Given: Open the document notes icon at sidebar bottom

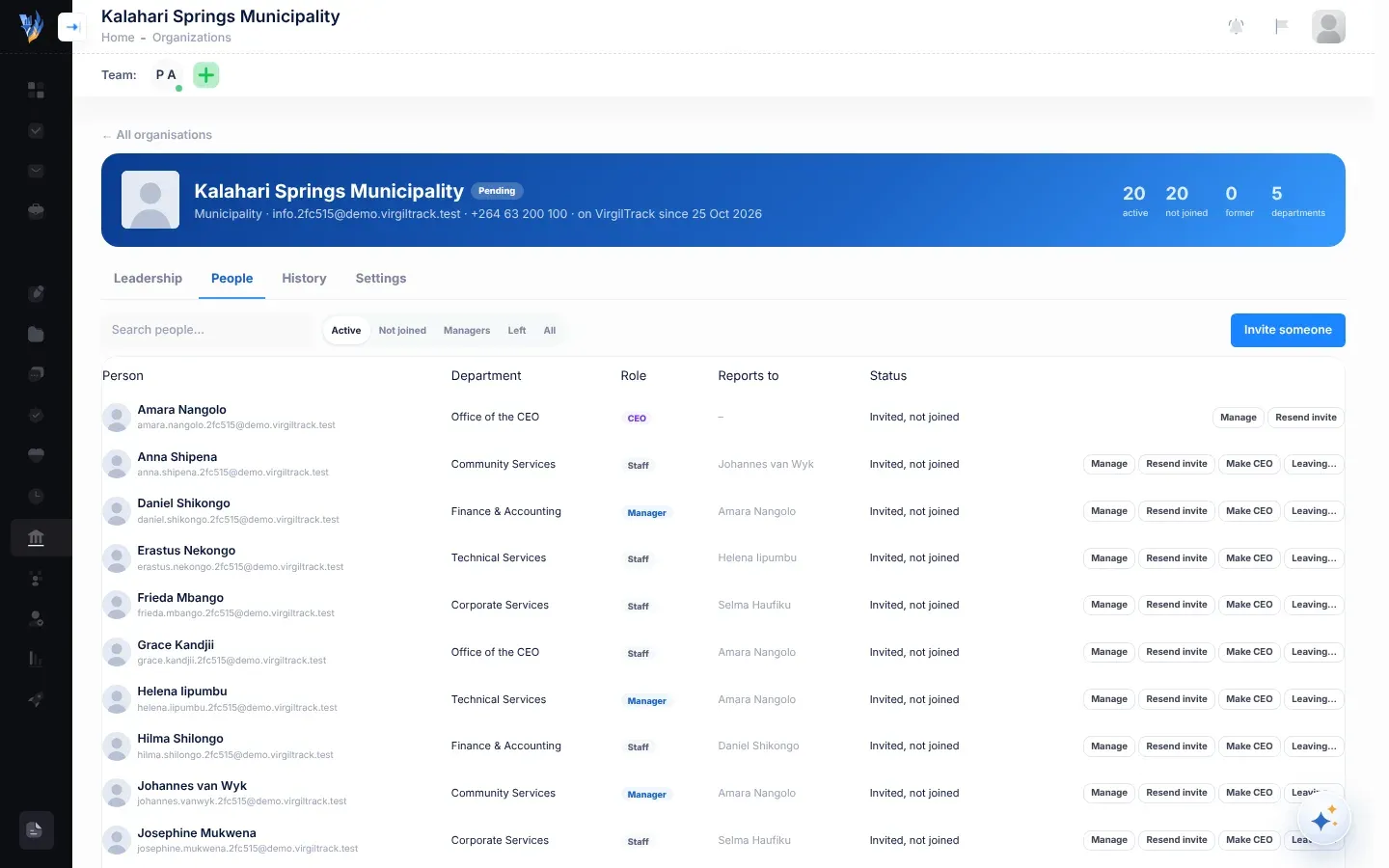Looking at the screenshot, I should point(36,829).
